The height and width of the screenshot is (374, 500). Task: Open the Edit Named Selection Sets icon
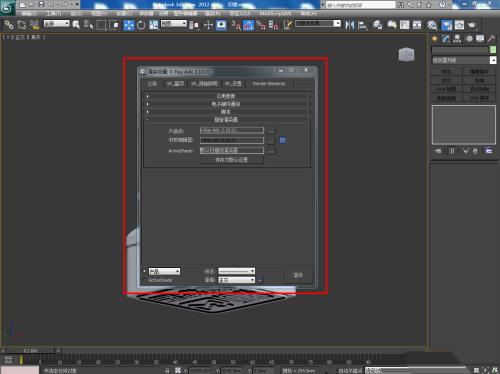(x=288, y=25)
